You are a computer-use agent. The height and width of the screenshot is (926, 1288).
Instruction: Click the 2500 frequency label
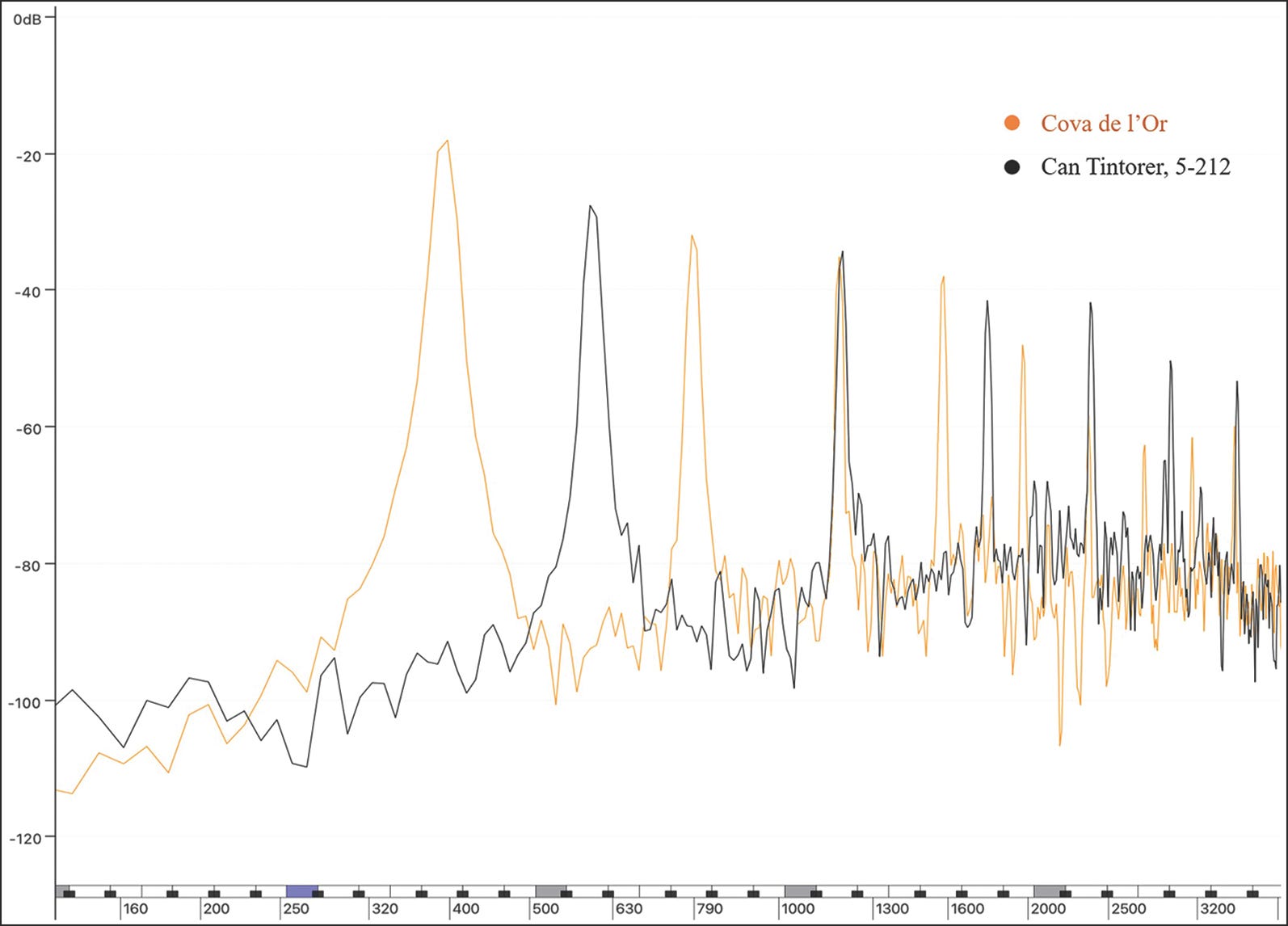pos(1128,909)
